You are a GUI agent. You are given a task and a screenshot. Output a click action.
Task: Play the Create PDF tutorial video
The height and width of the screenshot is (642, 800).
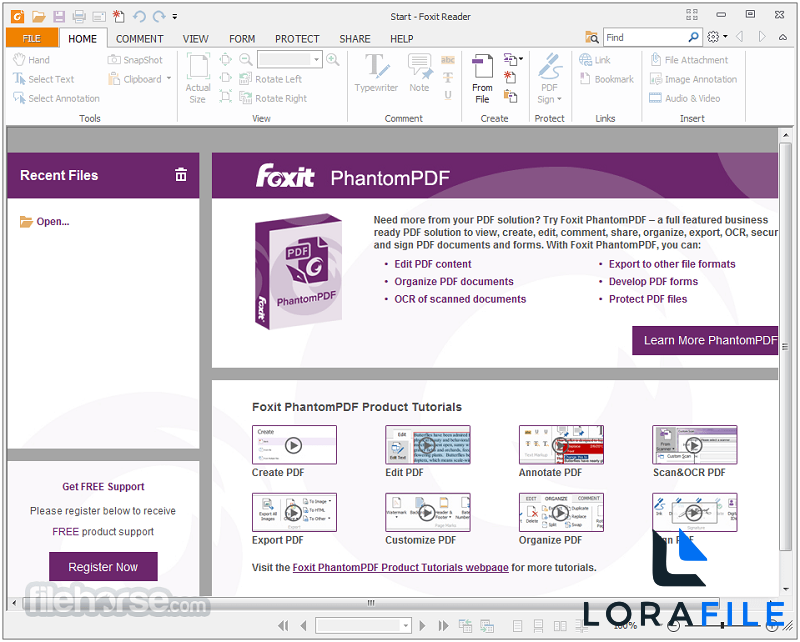point(294,445)
